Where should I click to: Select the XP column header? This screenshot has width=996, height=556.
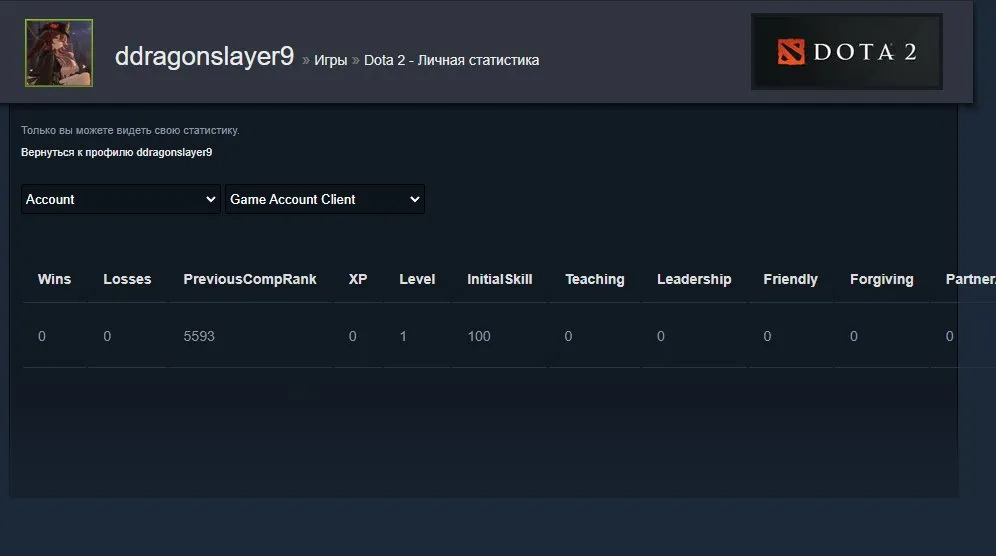pos(358,280)
